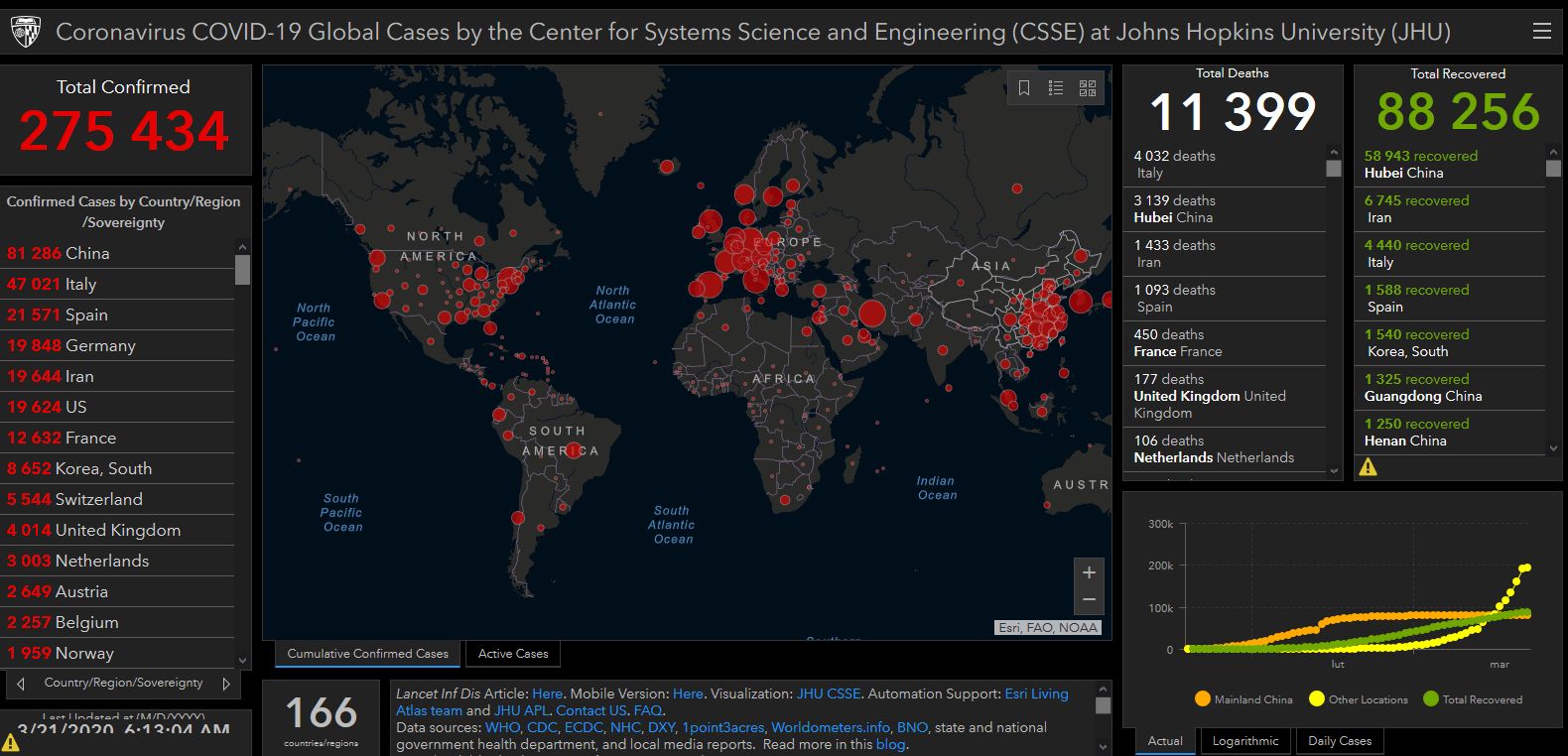Open the JHU APL link

(x=521, y=710)
